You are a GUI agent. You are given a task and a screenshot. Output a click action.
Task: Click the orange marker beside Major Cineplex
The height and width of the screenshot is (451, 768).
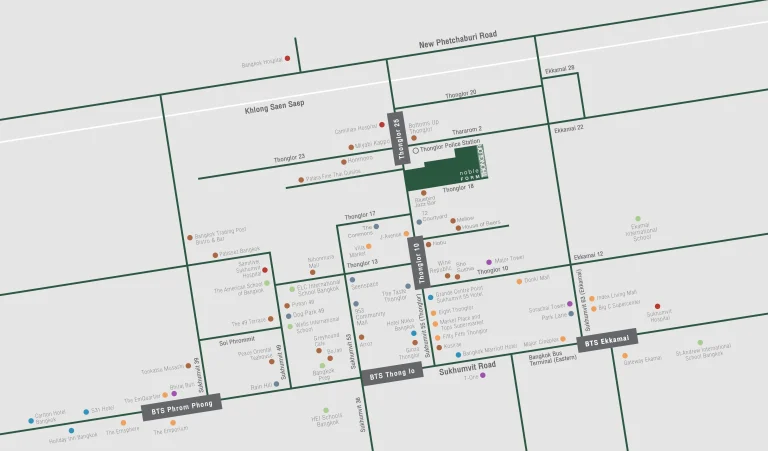563,339
